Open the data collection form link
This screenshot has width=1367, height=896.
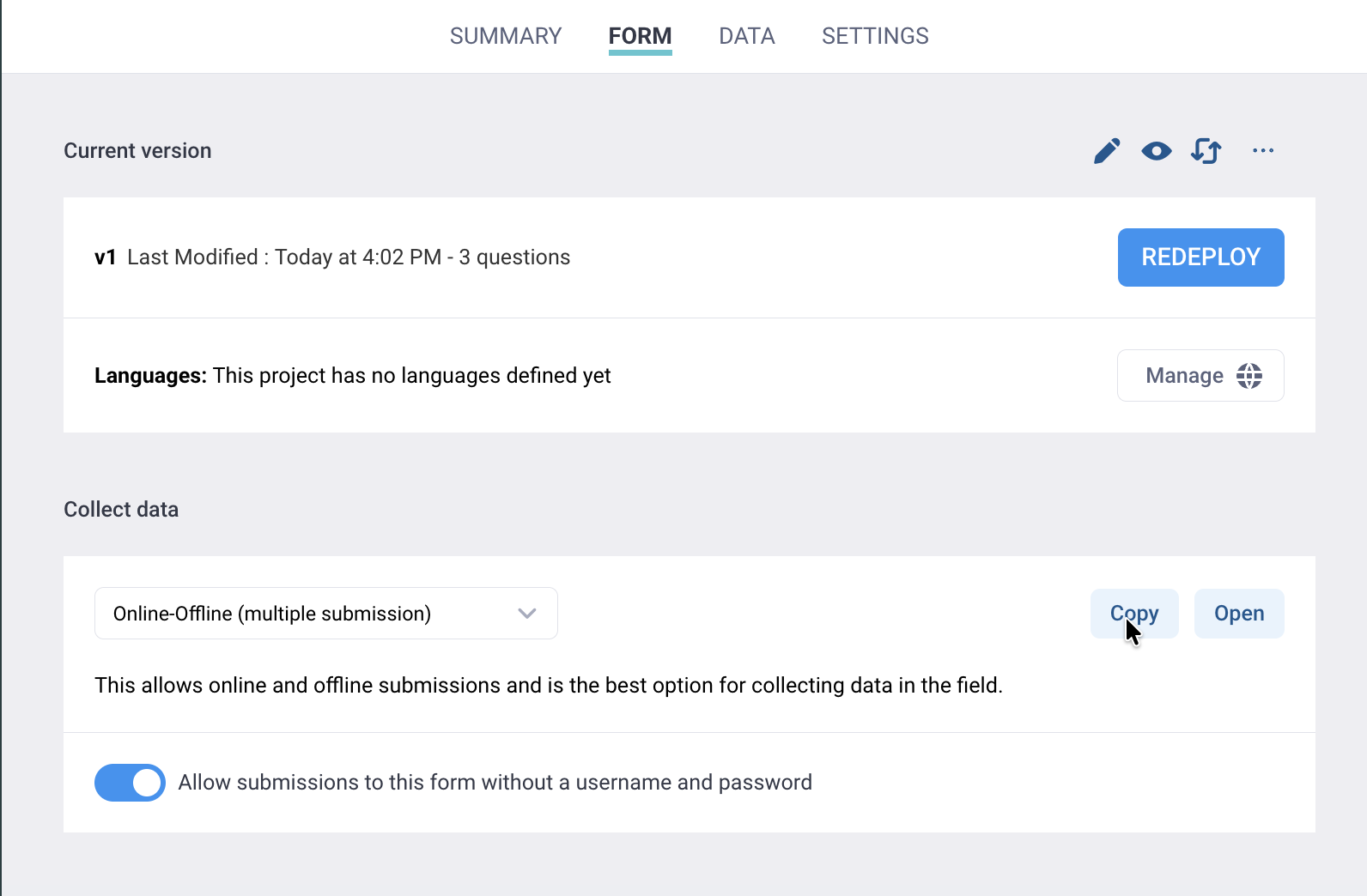[1239, 614]
